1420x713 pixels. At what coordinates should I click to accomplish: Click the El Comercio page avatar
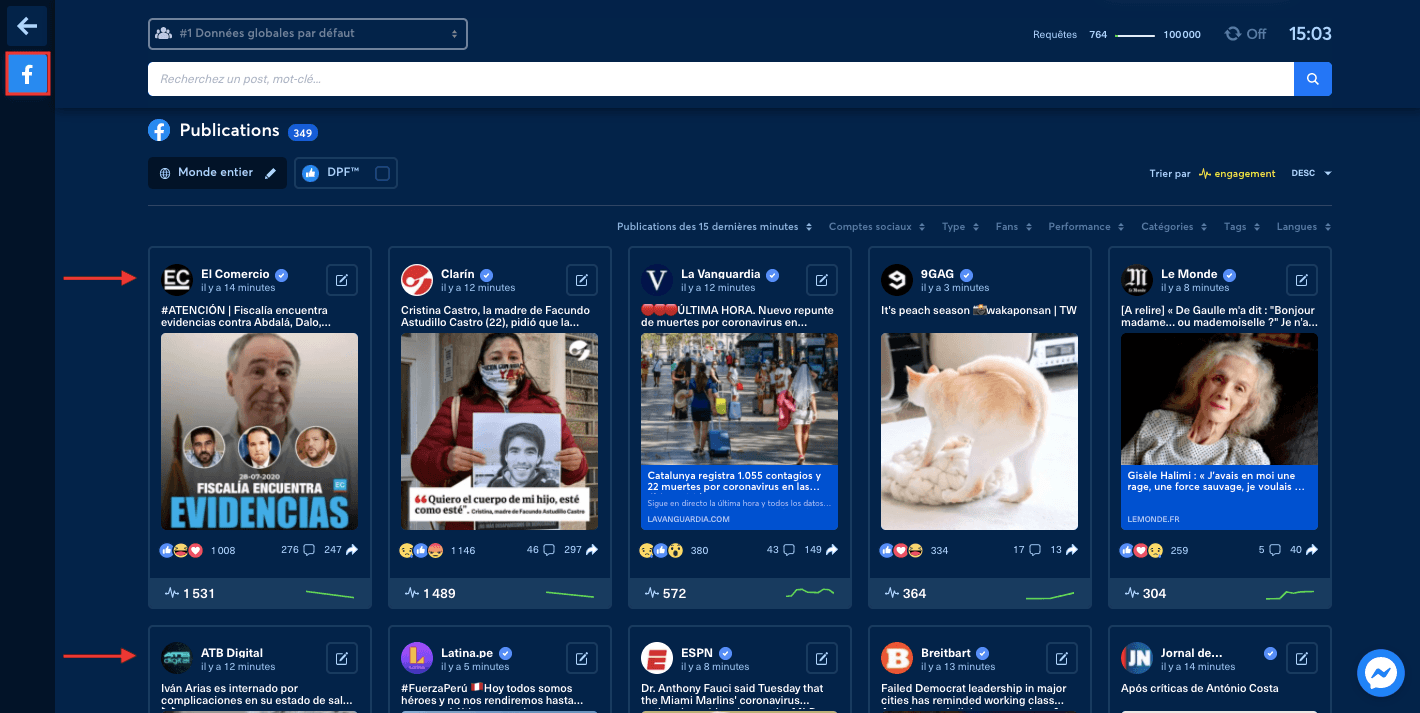(177, 280)
